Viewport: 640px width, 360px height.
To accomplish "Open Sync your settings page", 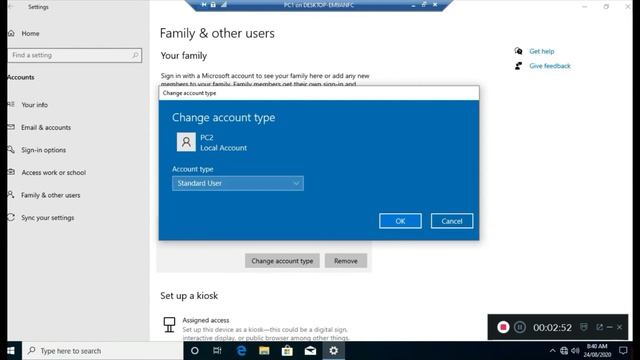I will 47,218.
